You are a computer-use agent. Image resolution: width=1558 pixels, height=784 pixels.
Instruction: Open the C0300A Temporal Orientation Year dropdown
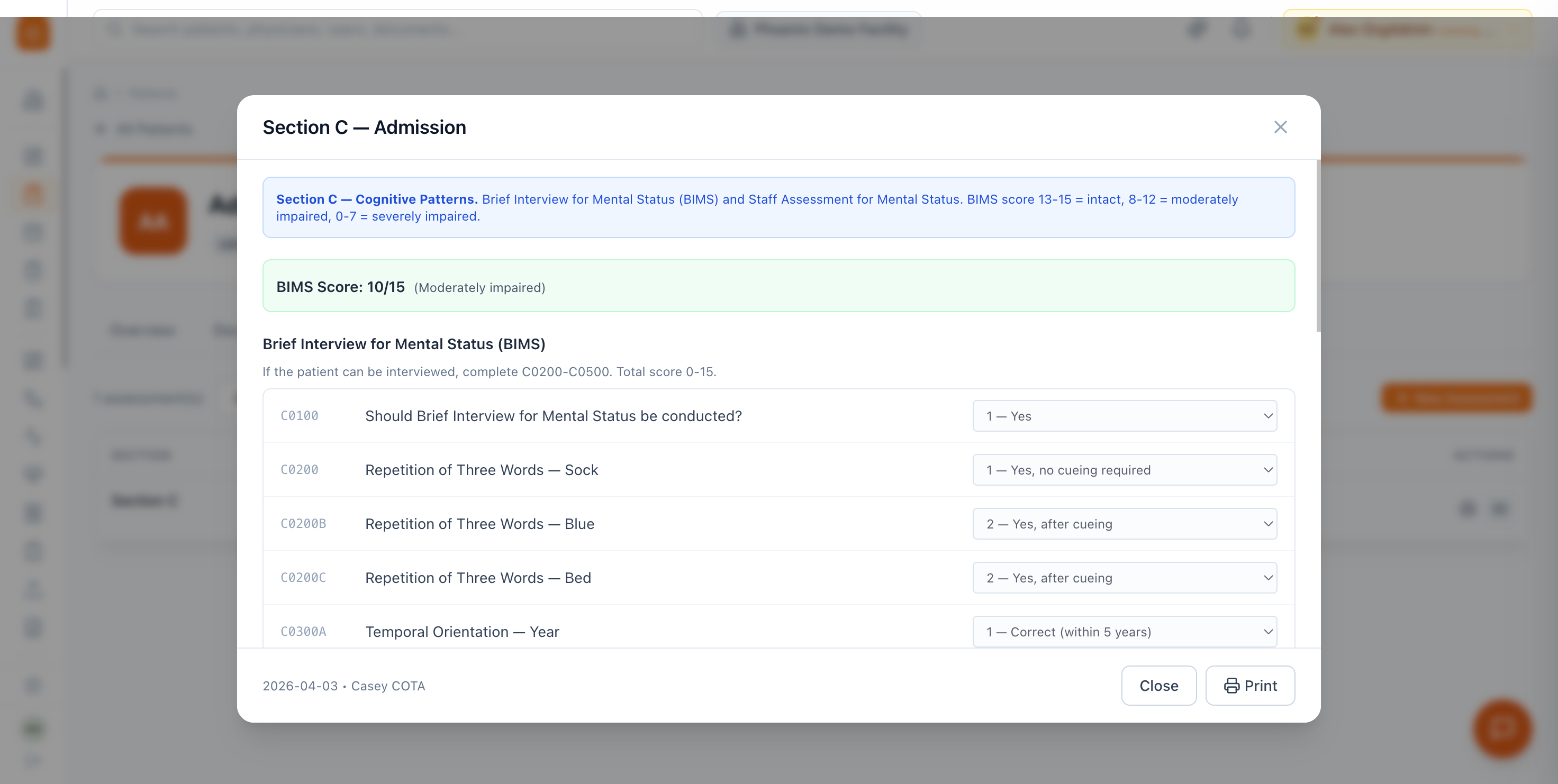pyautogui.click(x=1125, y=631)
